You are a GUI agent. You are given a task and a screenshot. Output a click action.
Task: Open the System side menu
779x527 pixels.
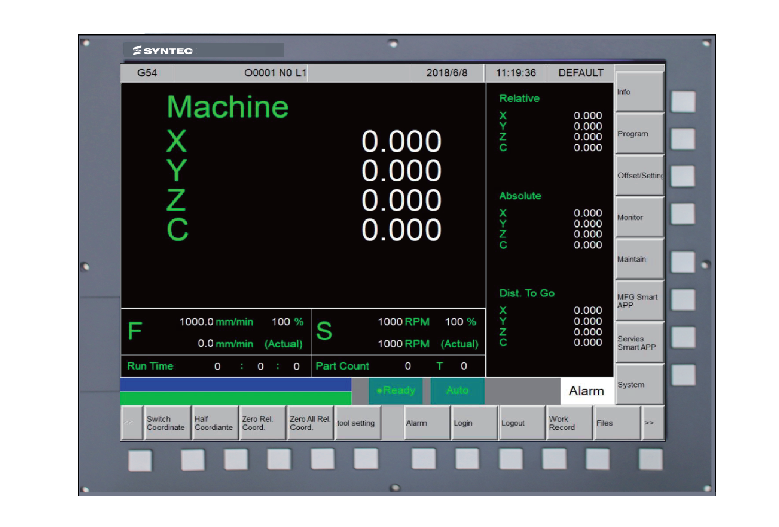tap(639, 384)
